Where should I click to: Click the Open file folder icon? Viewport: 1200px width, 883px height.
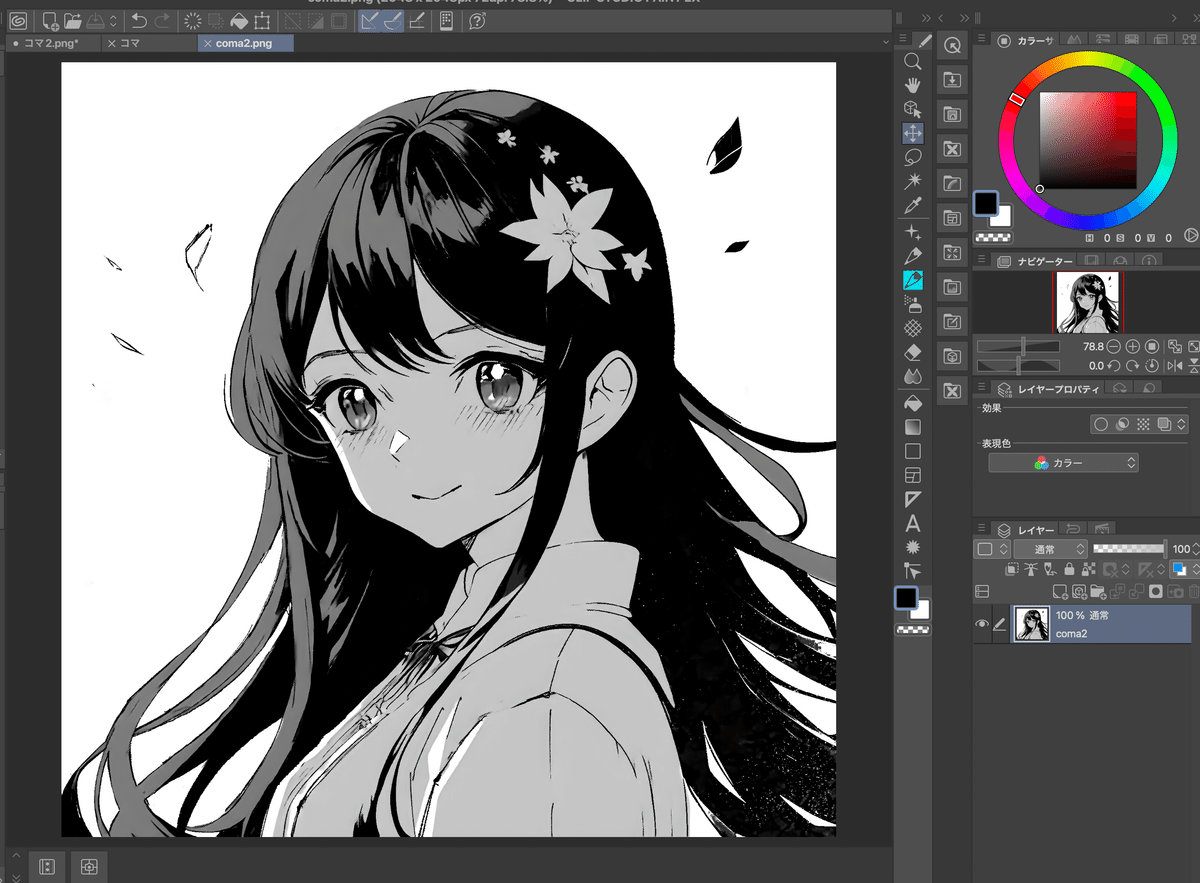[73, 20]
